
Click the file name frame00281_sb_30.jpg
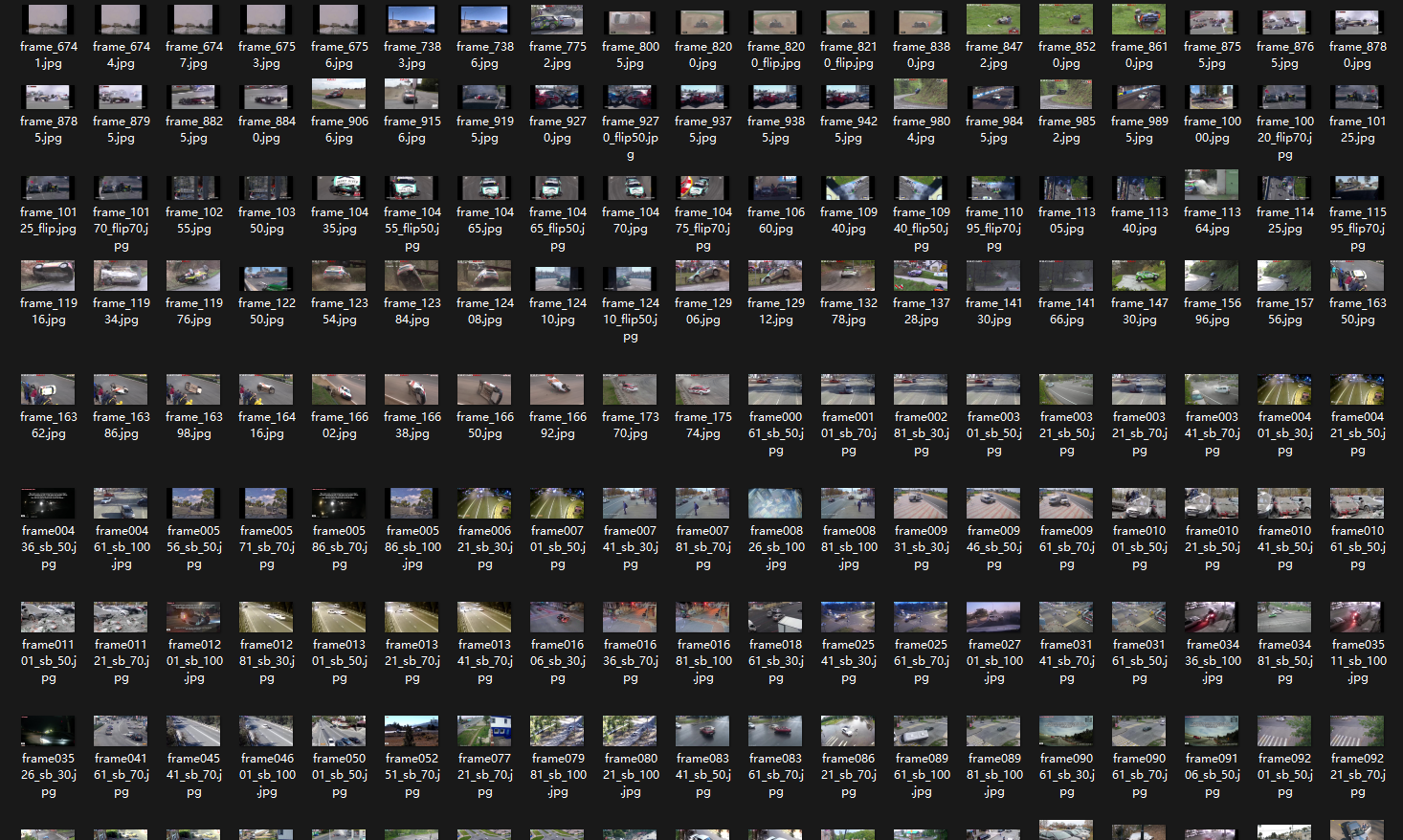point(921,433)
